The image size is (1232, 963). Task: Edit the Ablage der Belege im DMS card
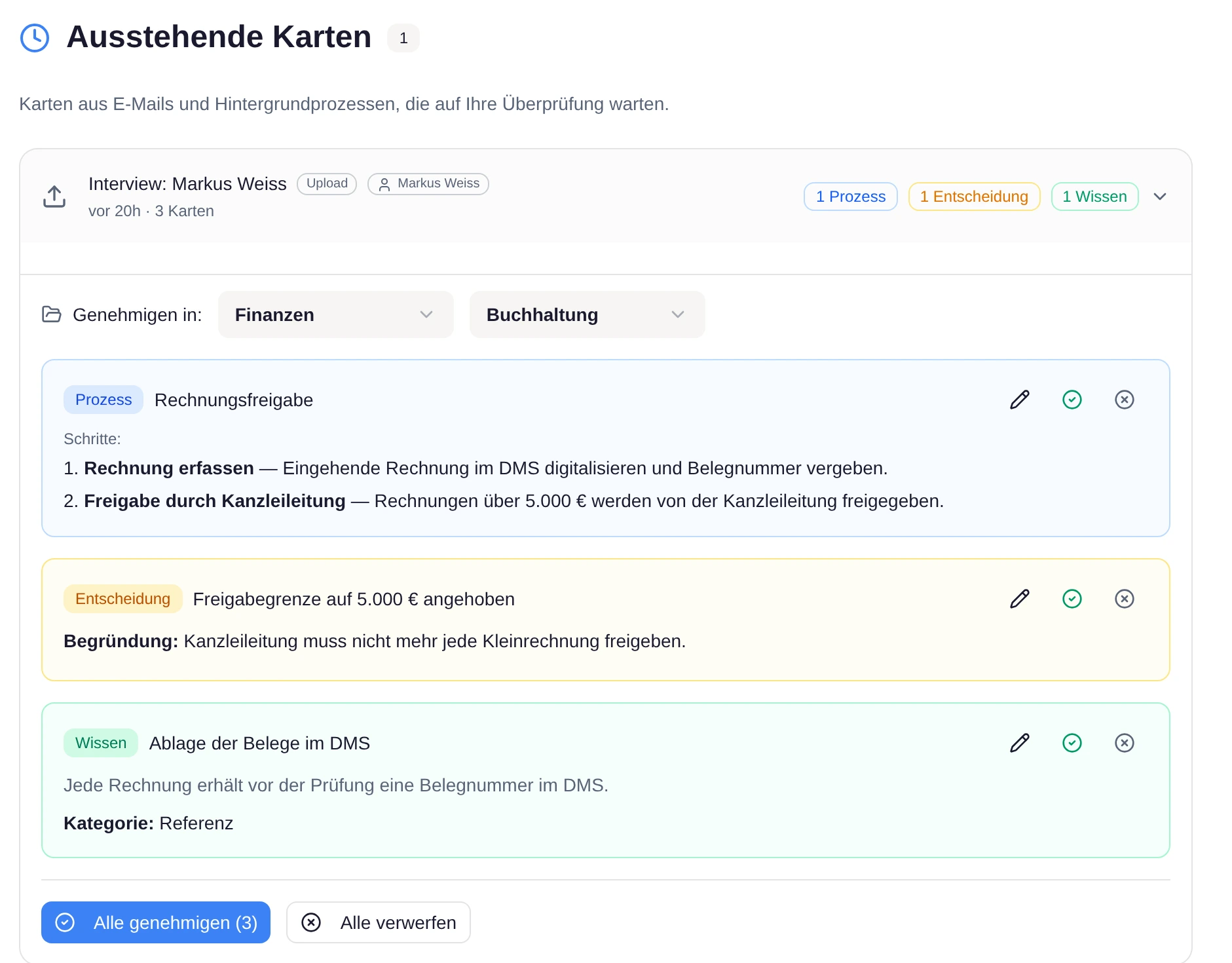1020,743
